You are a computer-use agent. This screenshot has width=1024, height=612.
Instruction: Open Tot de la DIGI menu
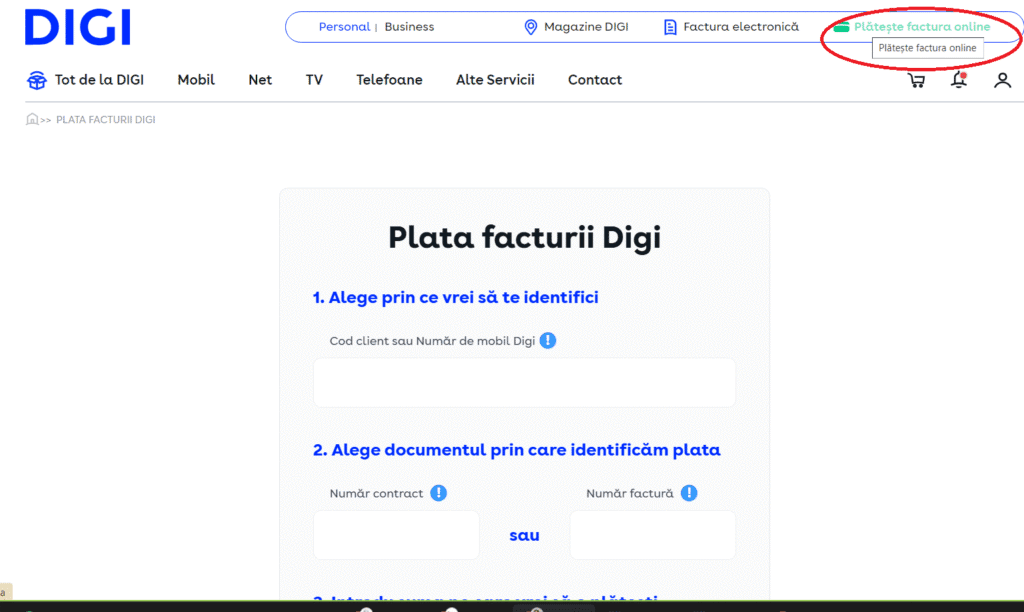pos(99,80)
